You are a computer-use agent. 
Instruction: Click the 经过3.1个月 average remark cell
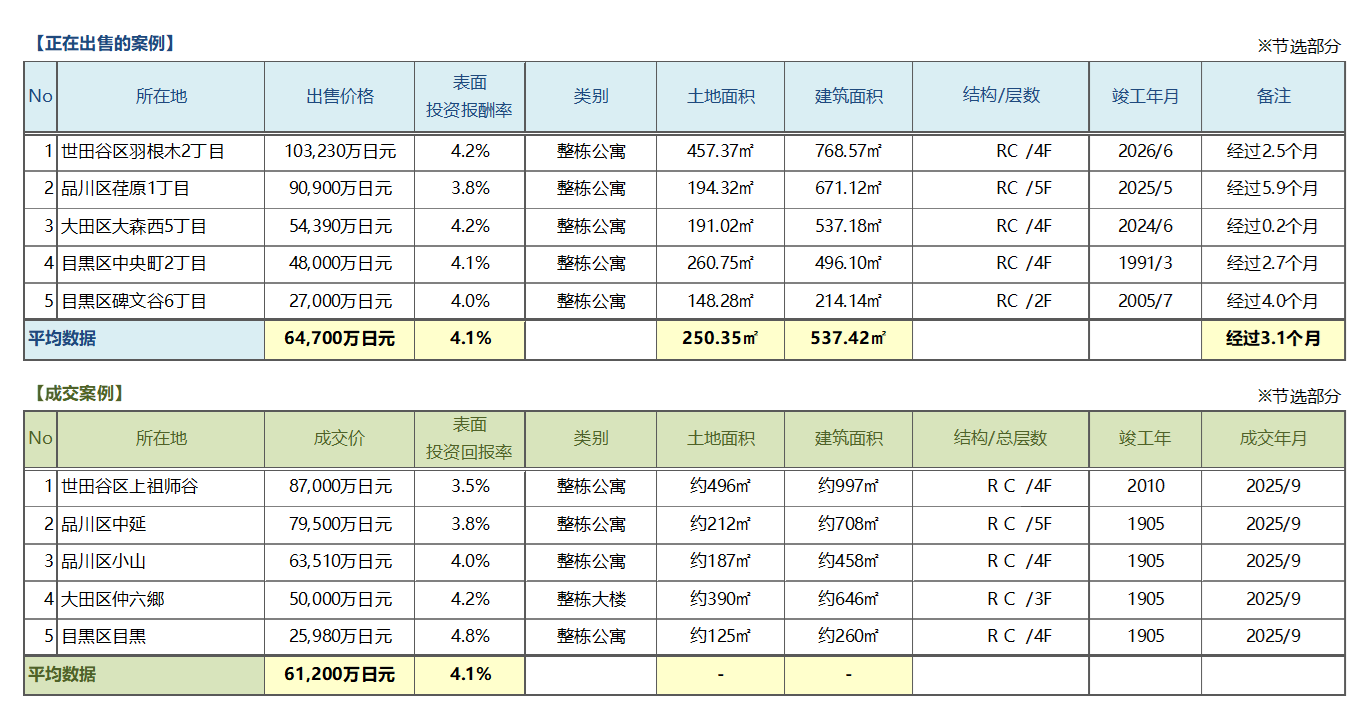[1273, 339]
